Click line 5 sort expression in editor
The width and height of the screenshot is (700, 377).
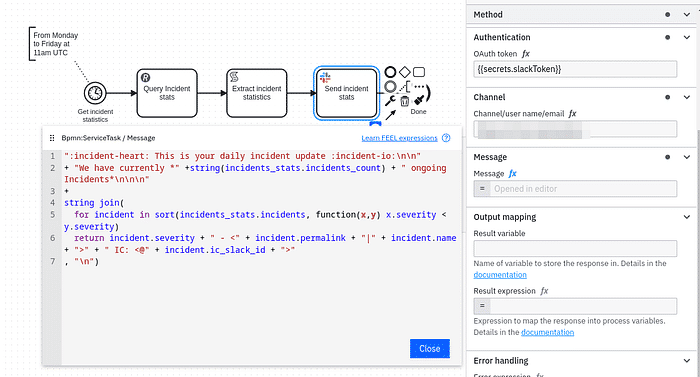pos(255,220)
